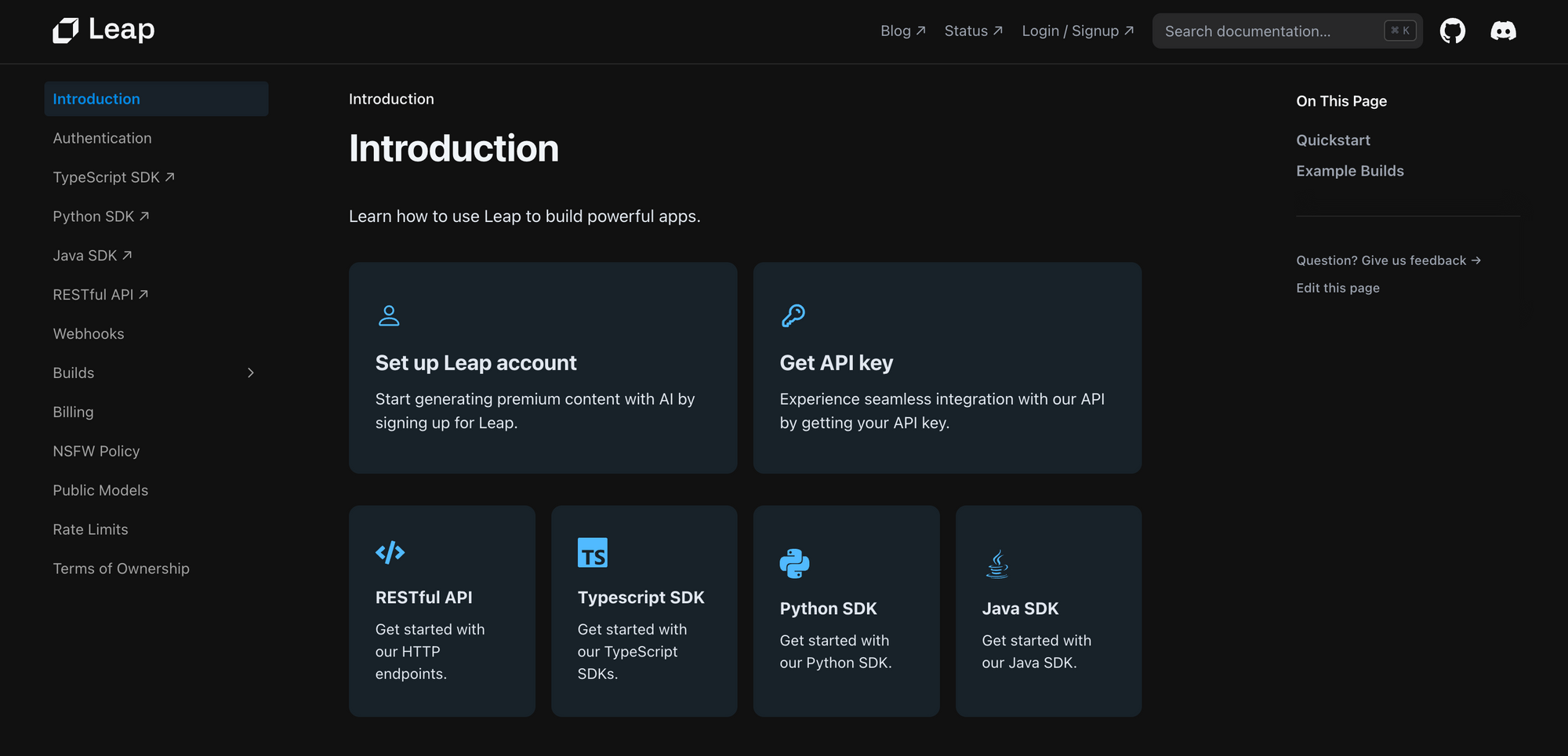The image size is (1568, 756).
Task: Open the Blog link in header
Action: [x=902, y=31]
